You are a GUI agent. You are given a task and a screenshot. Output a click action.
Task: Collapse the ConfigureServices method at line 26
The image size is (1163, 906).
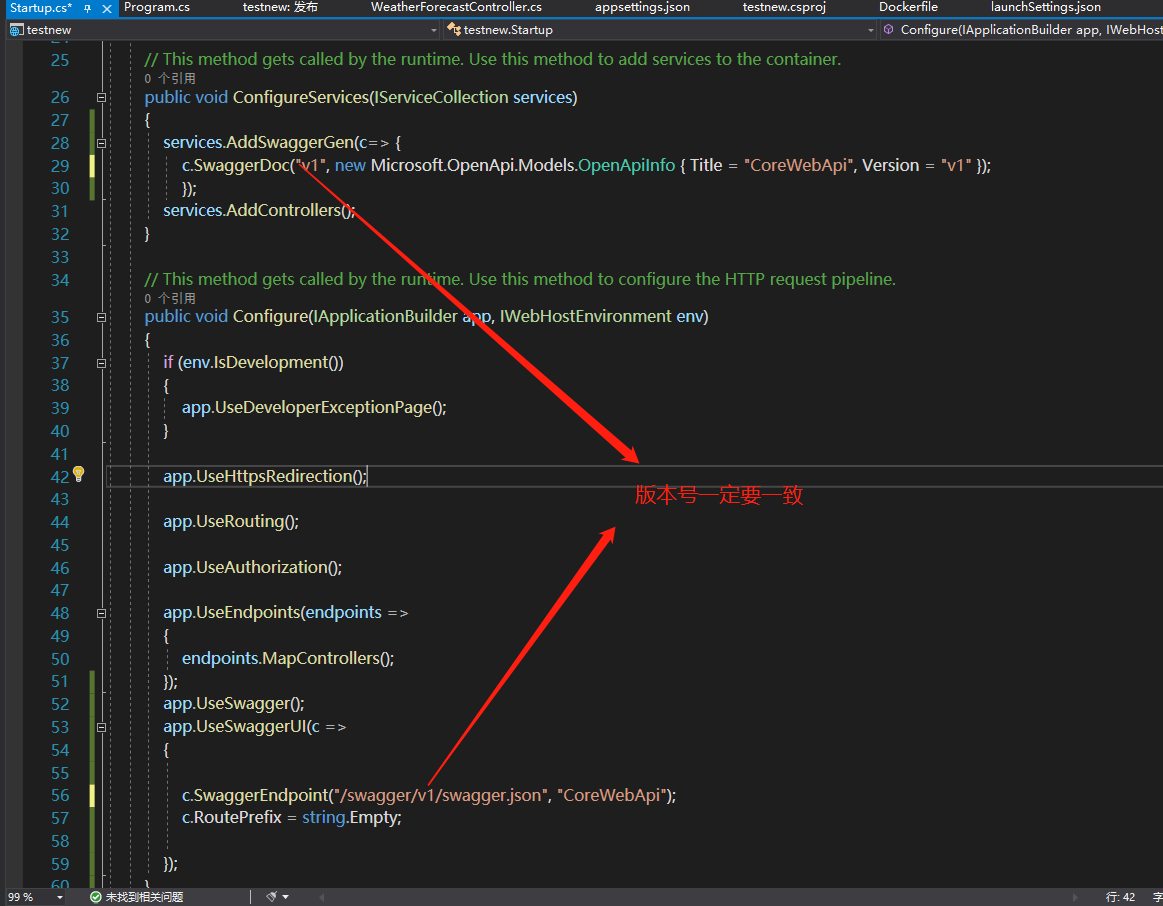coord(101,98)
